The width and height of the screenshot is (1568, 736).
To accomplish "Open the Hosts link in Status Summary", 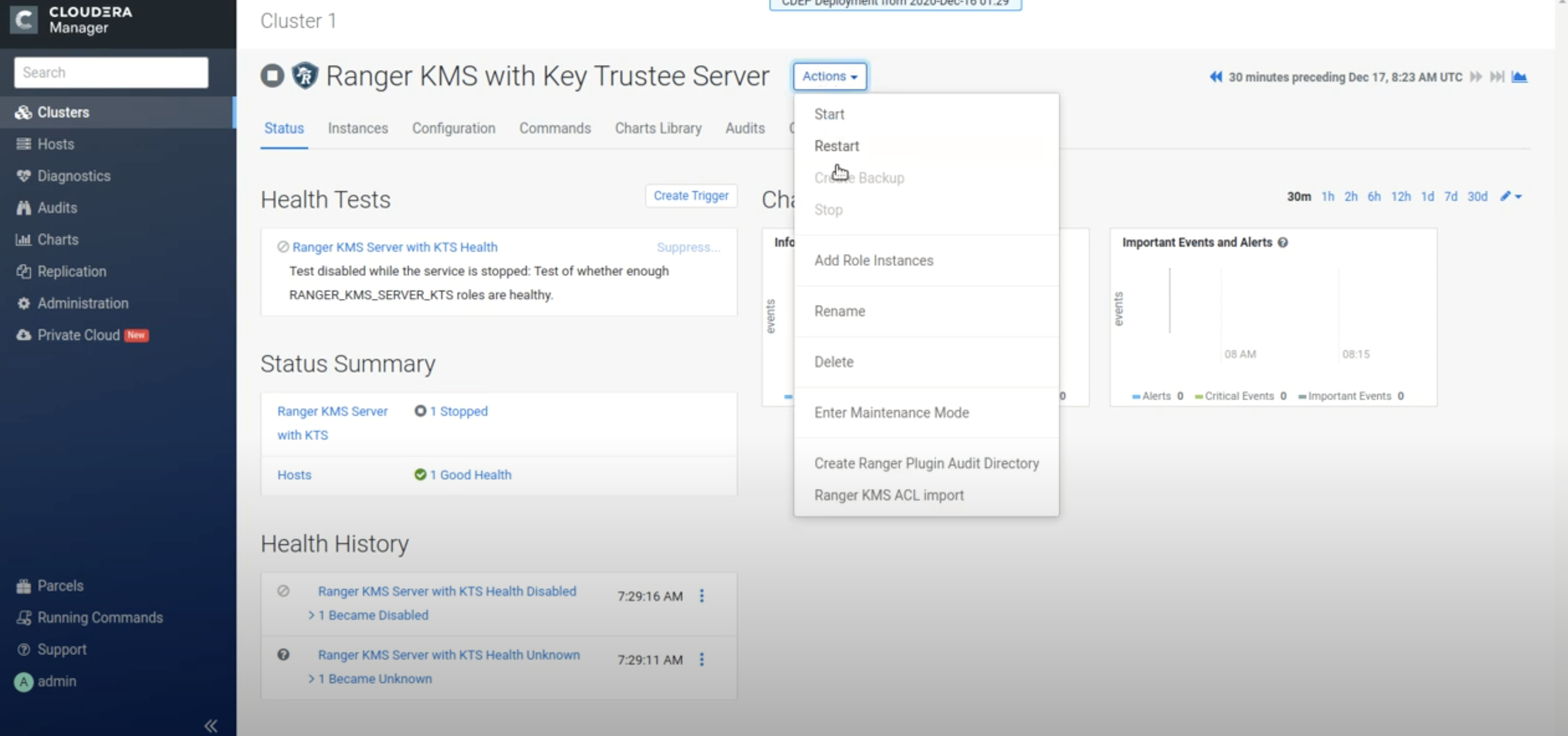I will click(294, 475).
